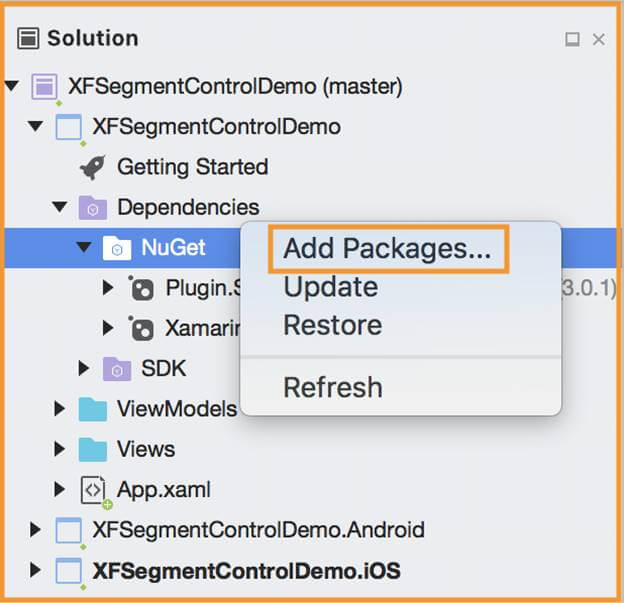
Task: Select the XFSegmentControlDemo.iOS project
Action: tap(246, 571)
